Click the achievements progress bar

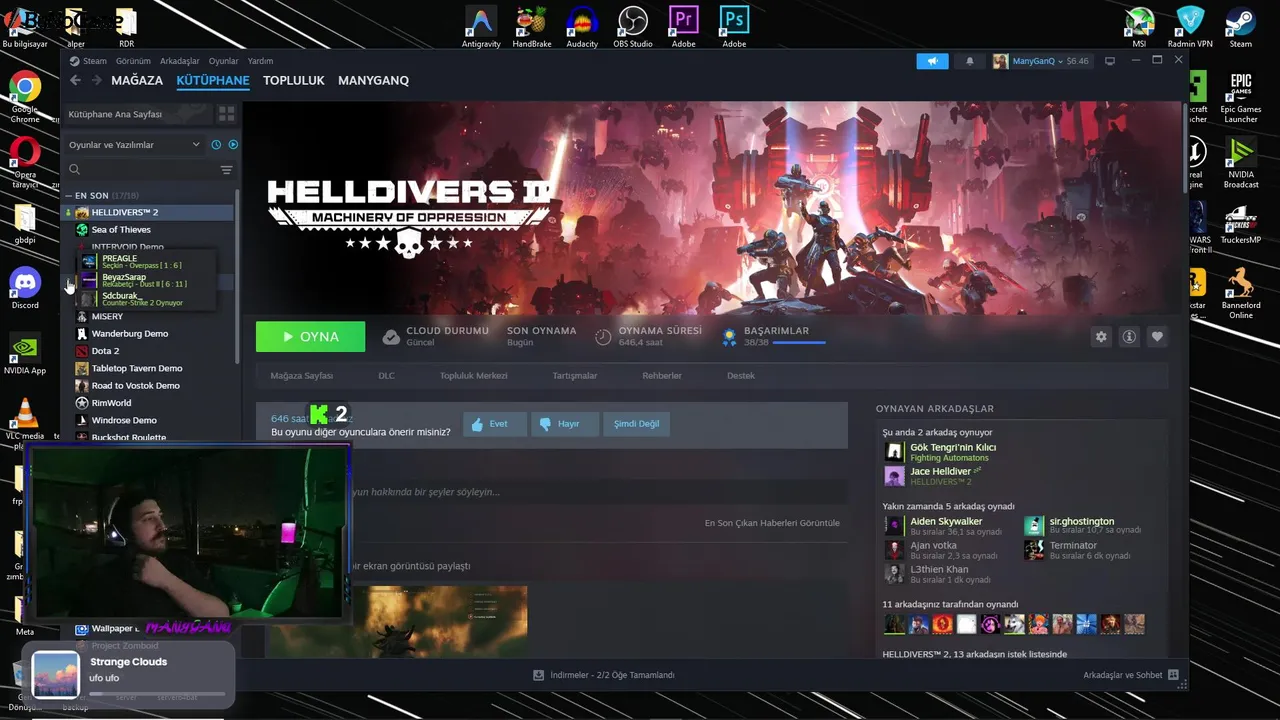pyautogui.click(x=798, y=343)
